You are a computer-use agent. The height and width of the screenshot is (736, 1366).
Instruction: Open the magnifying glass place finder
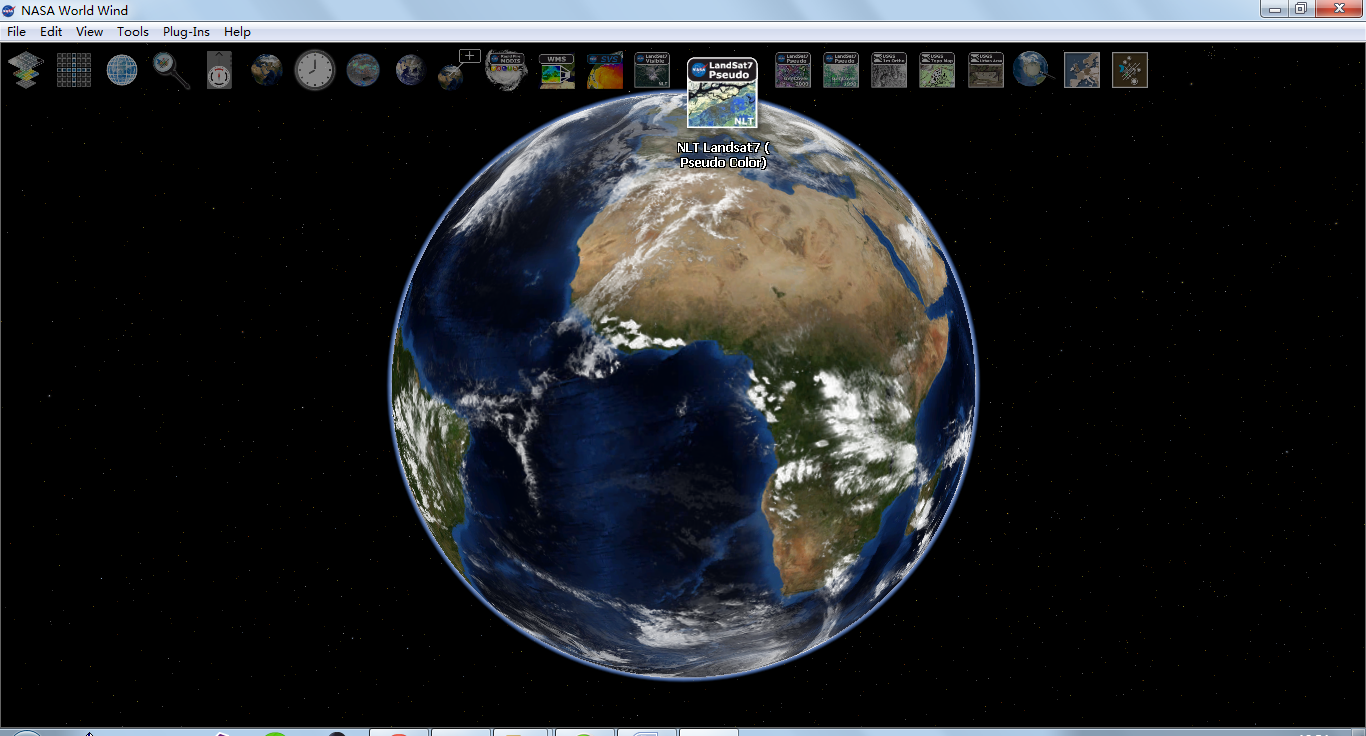coord(171,70)
